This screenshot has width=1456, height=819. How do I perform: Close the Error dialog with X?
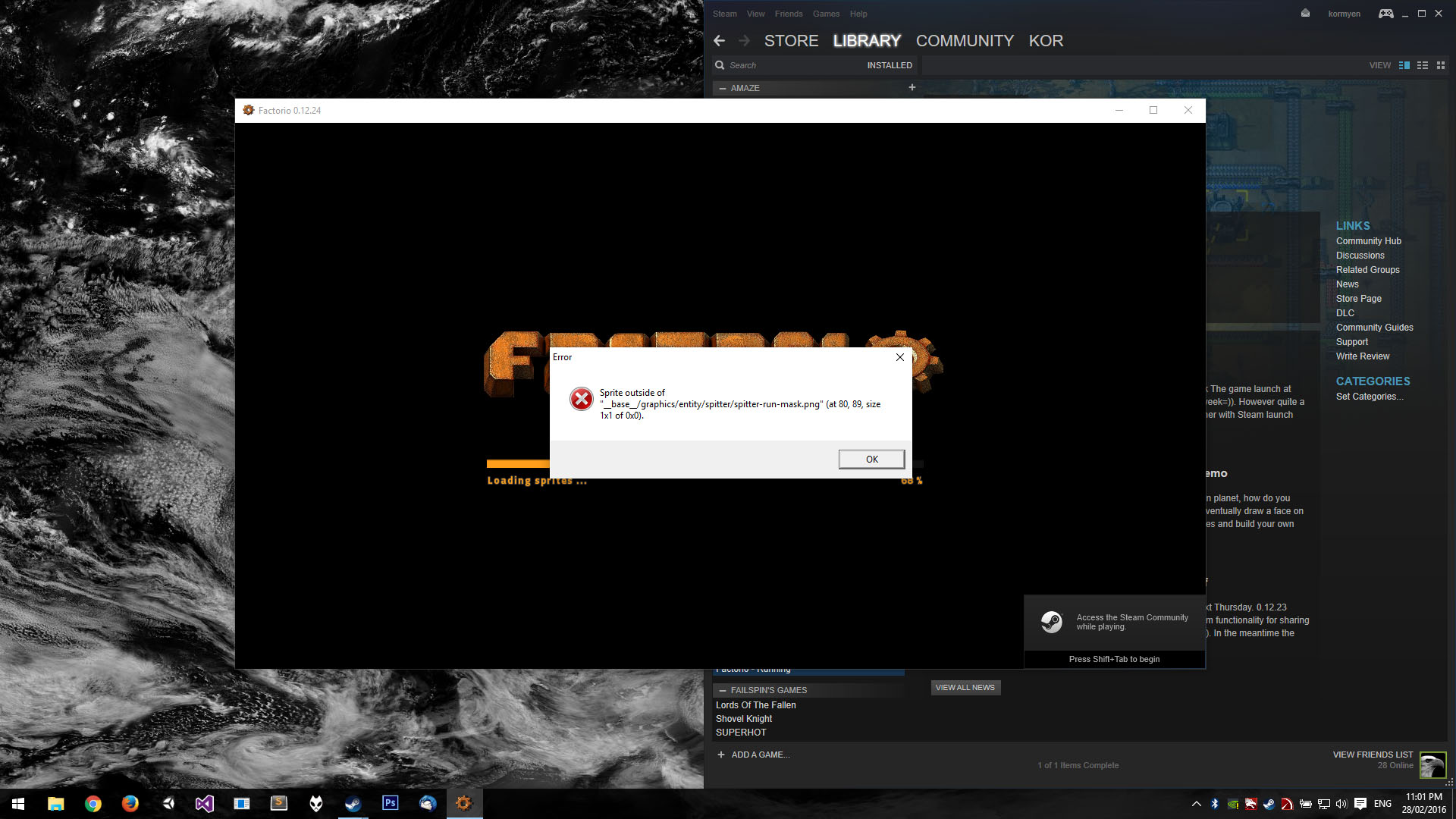coord(899,357)
